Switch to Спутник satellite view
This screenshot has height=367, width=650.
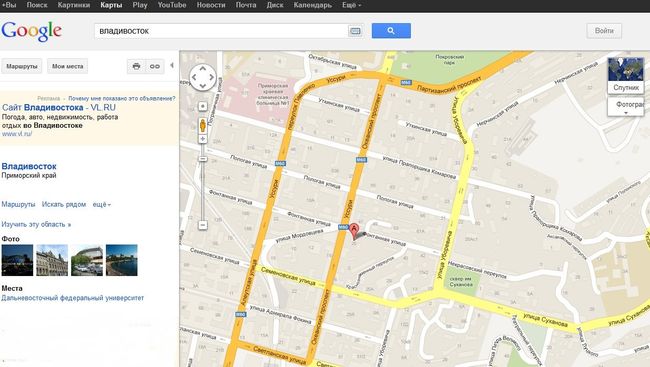point(626,75)
